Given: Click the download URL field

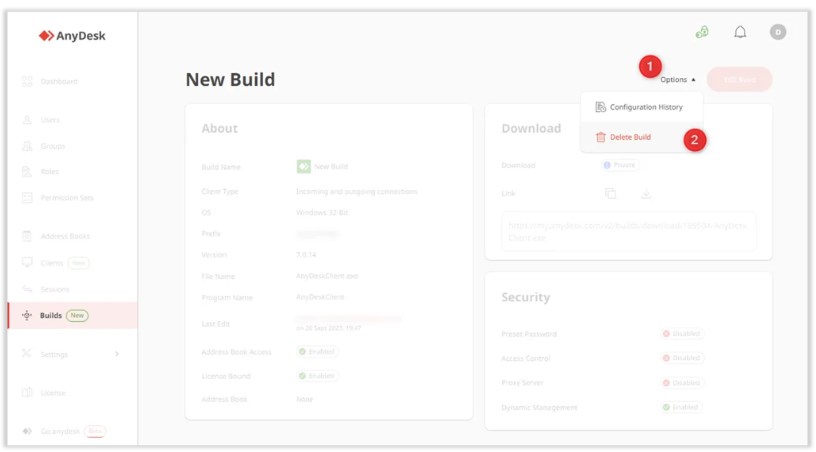Looking at the screenshot, I should click(x=629, y=231).
